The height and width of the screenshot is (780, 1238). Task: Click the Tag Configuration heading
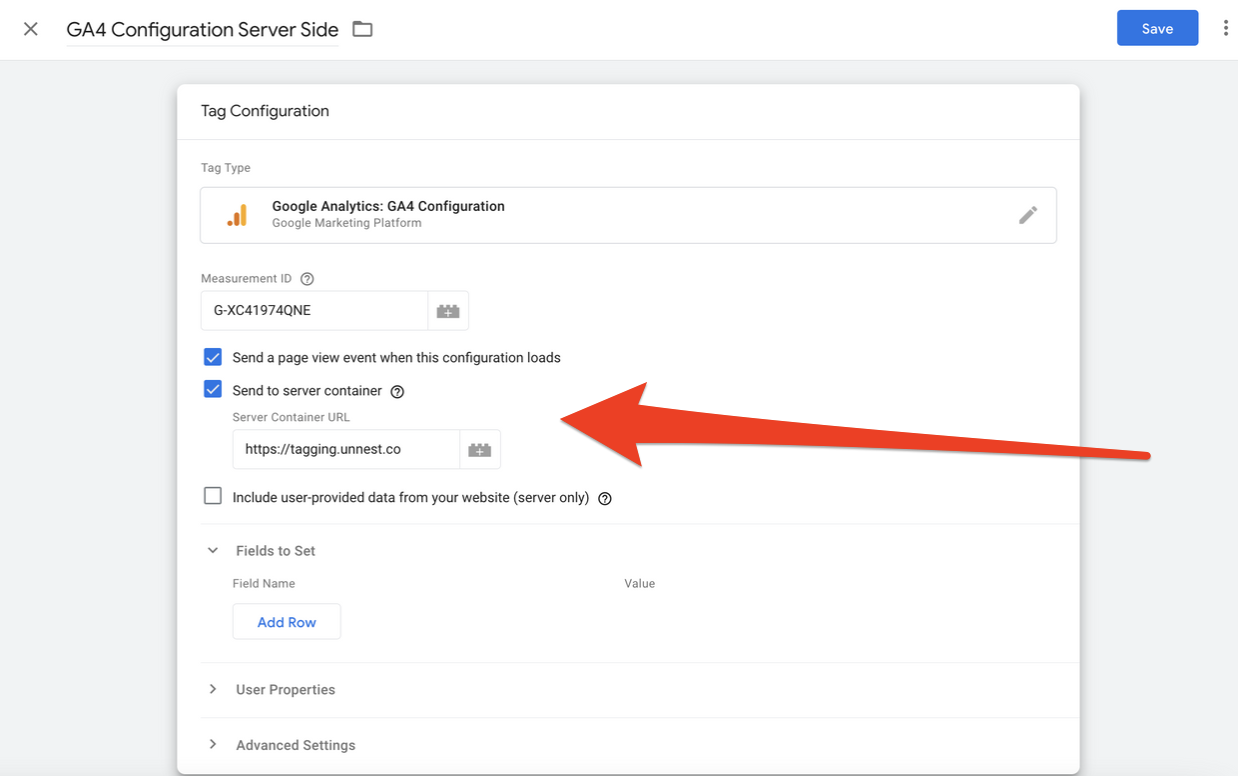tap(265, 111)
